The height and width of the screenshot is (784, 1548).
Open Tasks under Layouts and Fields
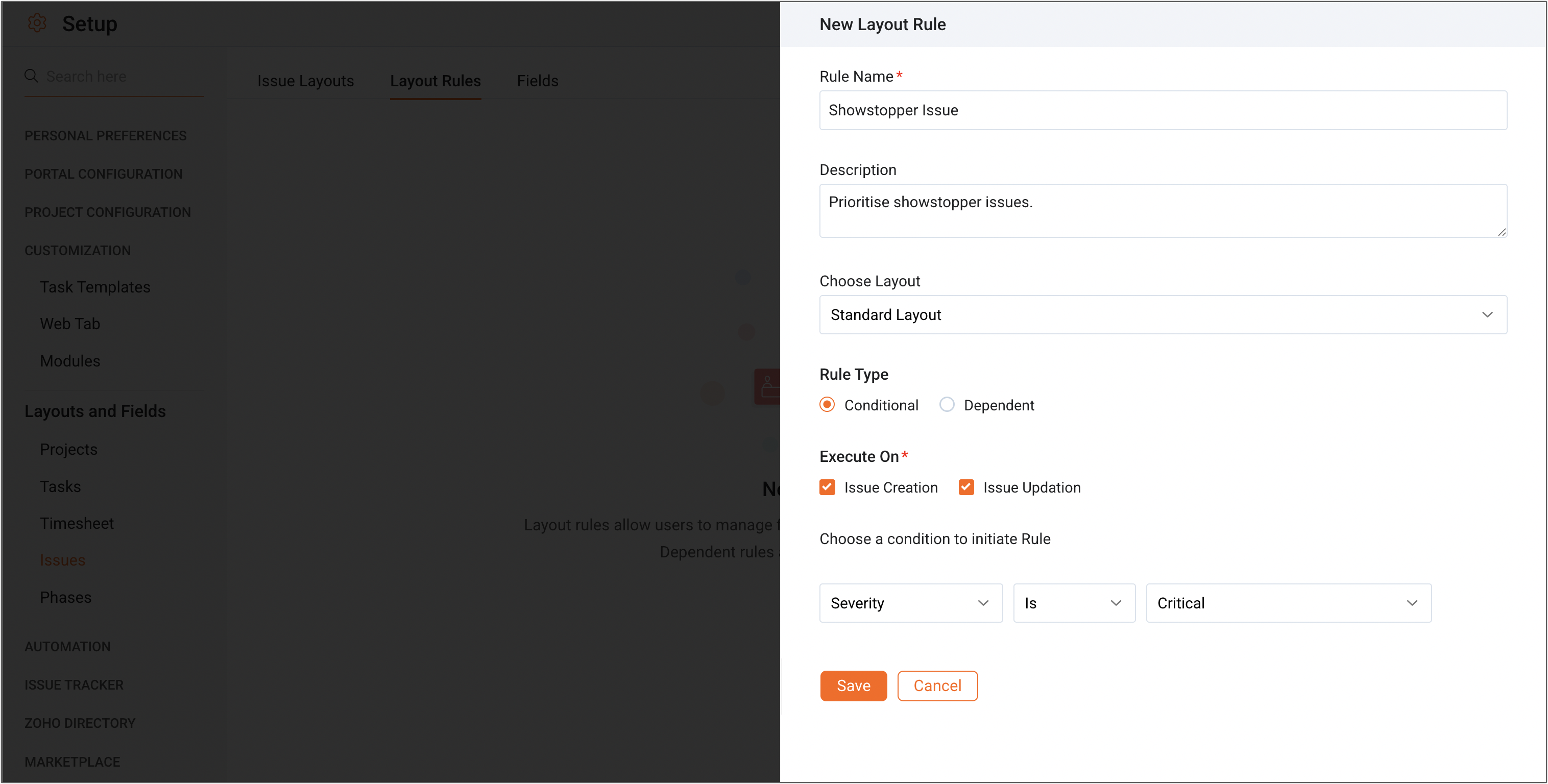click(60, 486)
